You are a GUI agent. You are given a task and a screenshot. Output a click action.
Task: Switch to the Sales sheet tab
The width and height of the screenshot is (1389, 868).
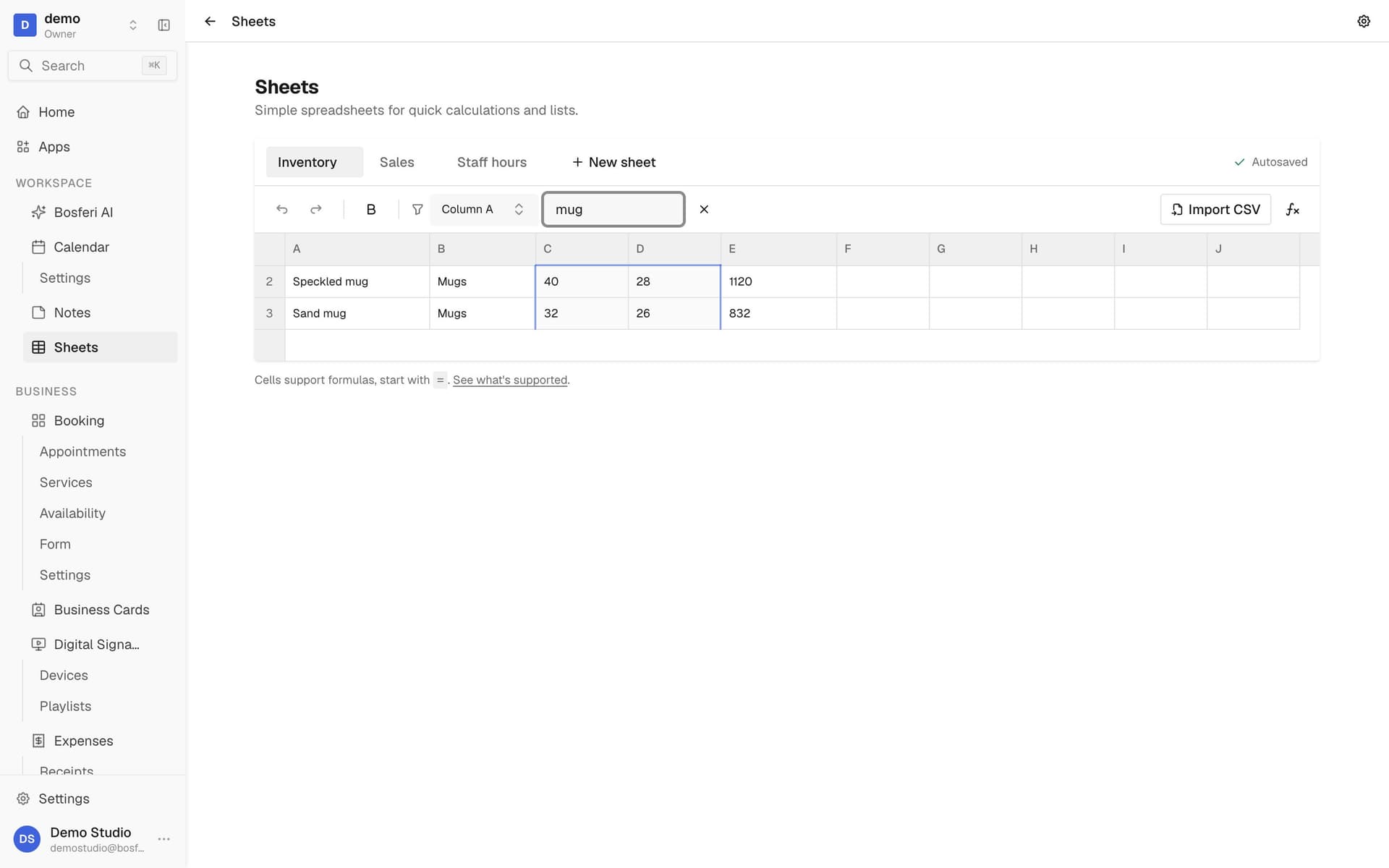397,162
